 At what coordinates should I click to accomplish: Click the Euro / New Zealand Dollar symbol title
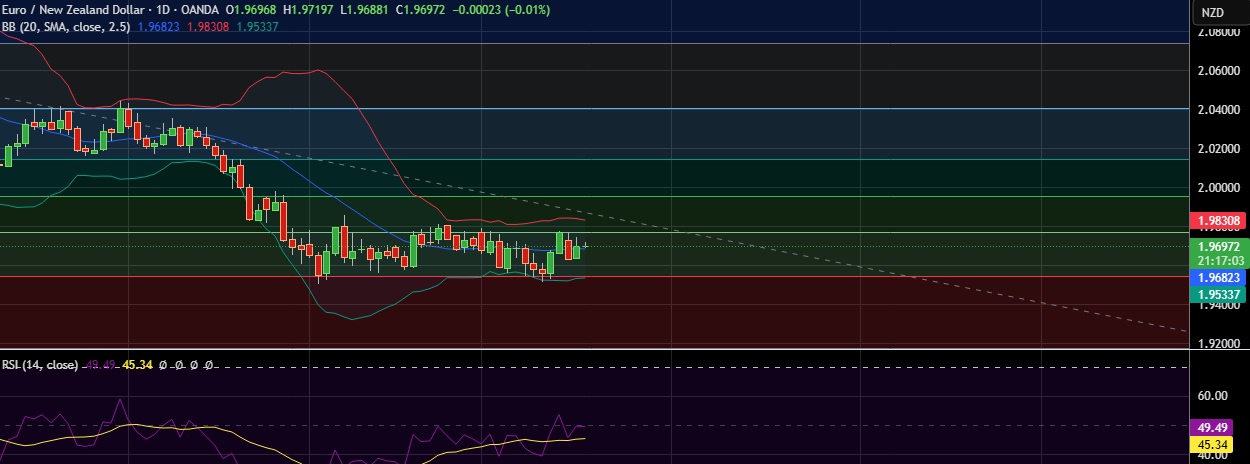pyautogui.click(x=75, y=9)
